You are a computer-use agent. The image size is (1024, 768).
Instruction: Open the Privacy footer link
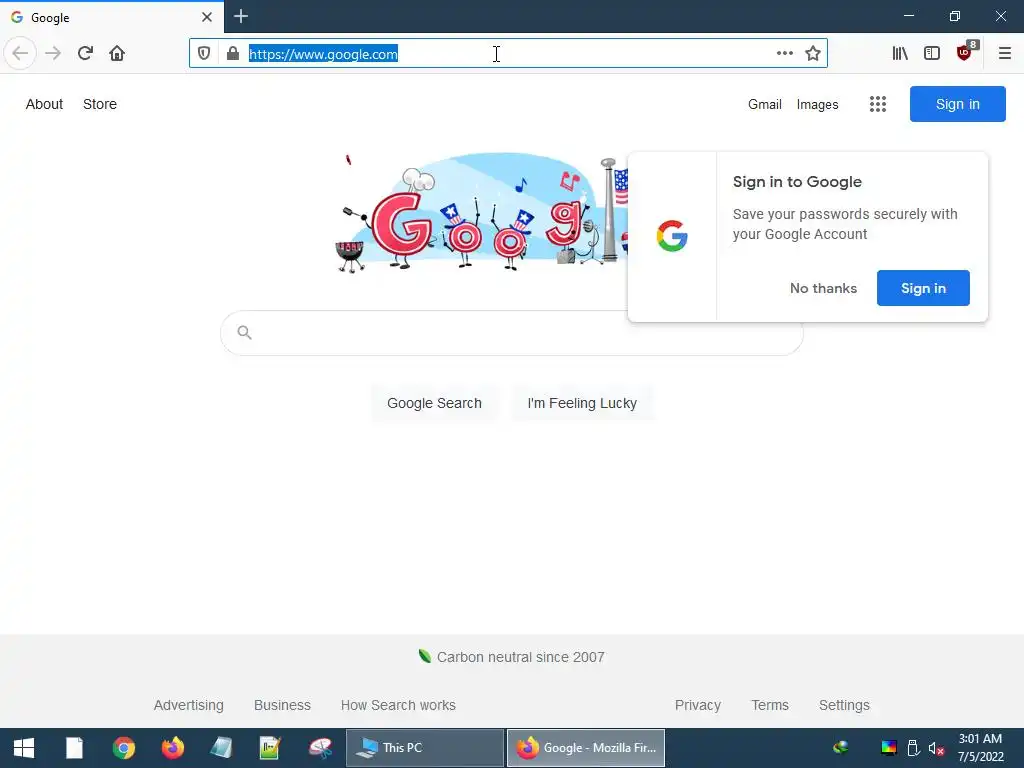pyautogui.click(x=697, y=705)
